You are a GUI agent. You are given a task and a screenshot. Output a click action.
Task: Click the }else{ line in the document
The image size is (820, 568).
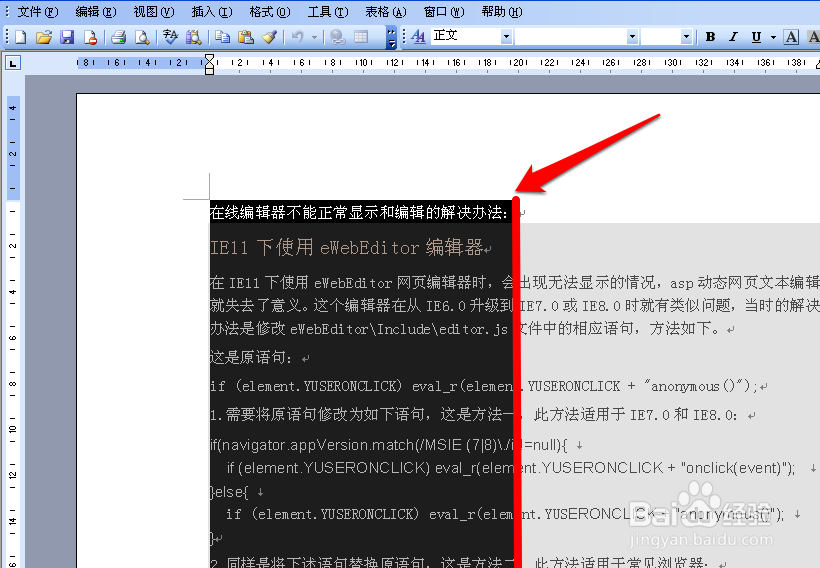coord(230,492)
